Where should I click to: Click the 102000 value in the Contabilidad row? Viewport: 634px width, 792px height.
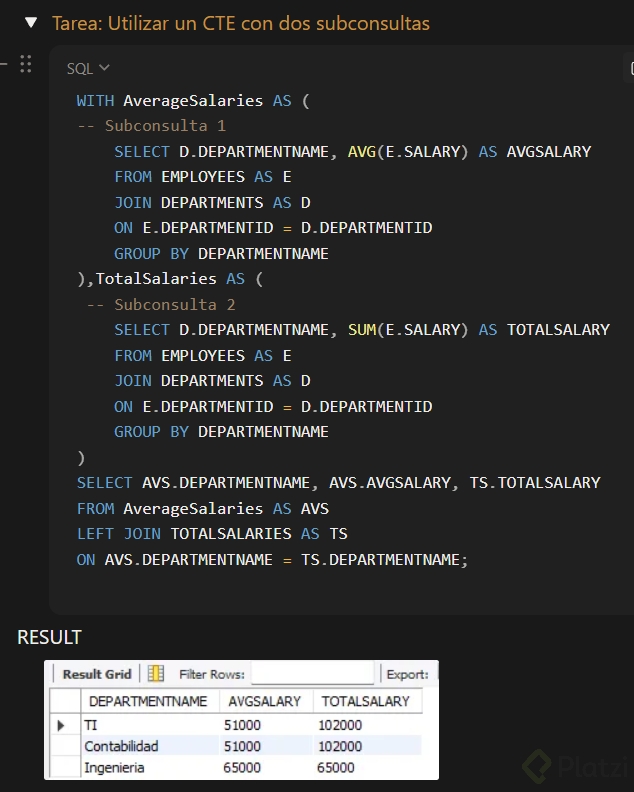(x=340, y=746)
